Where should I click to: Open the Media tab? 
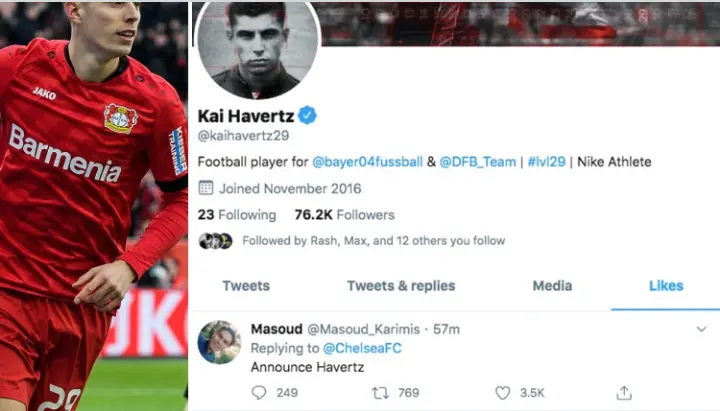point(552,286)
